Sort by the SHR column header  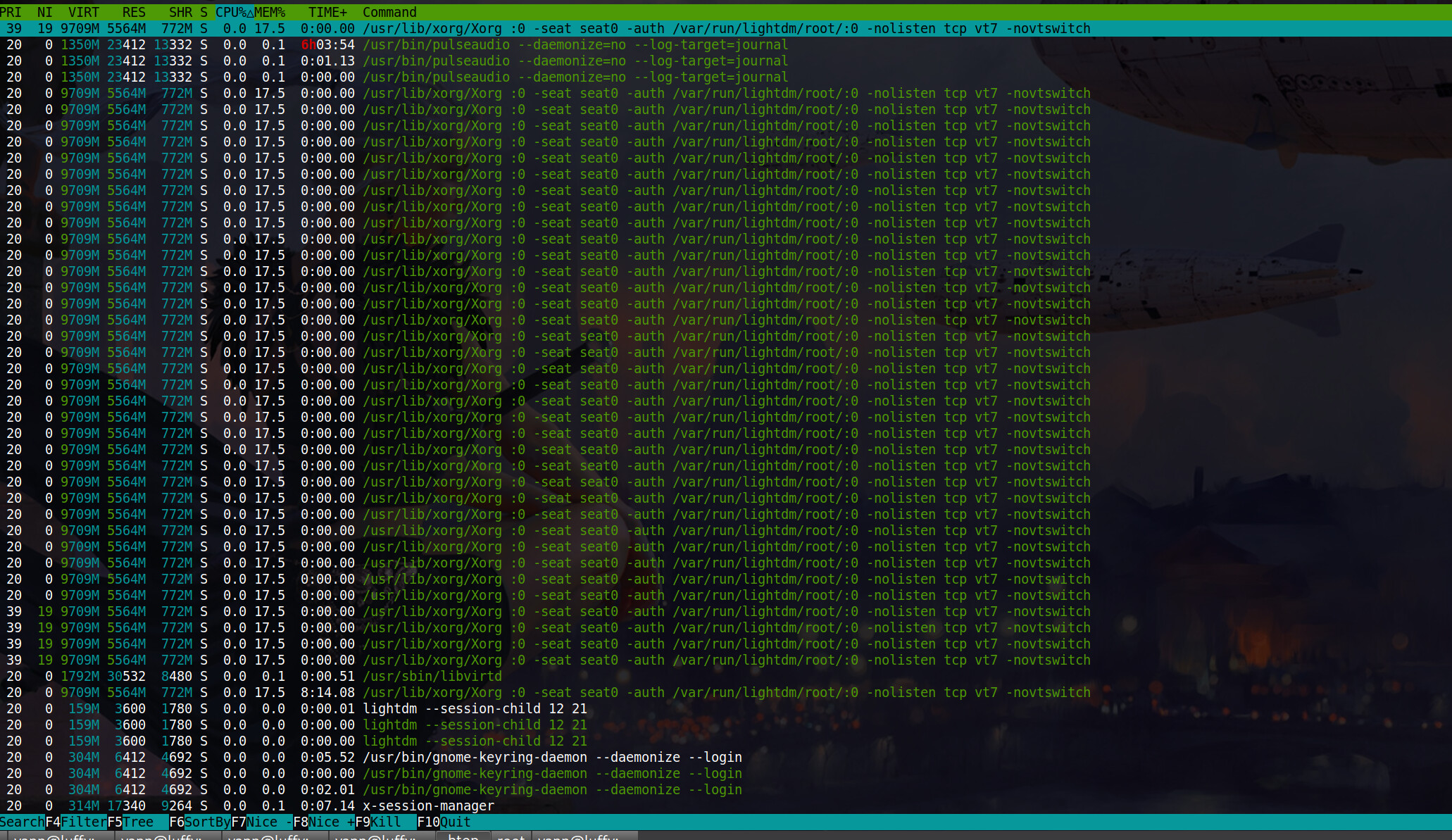[x=181, y=12]
